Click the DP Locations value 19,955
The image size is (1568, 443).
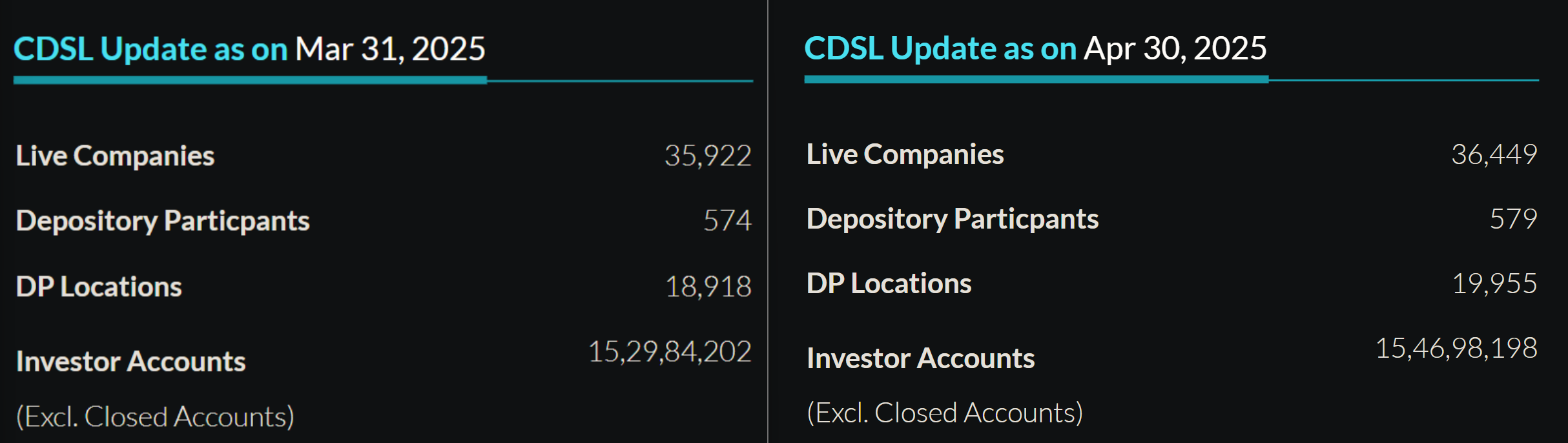(1494, 283)
